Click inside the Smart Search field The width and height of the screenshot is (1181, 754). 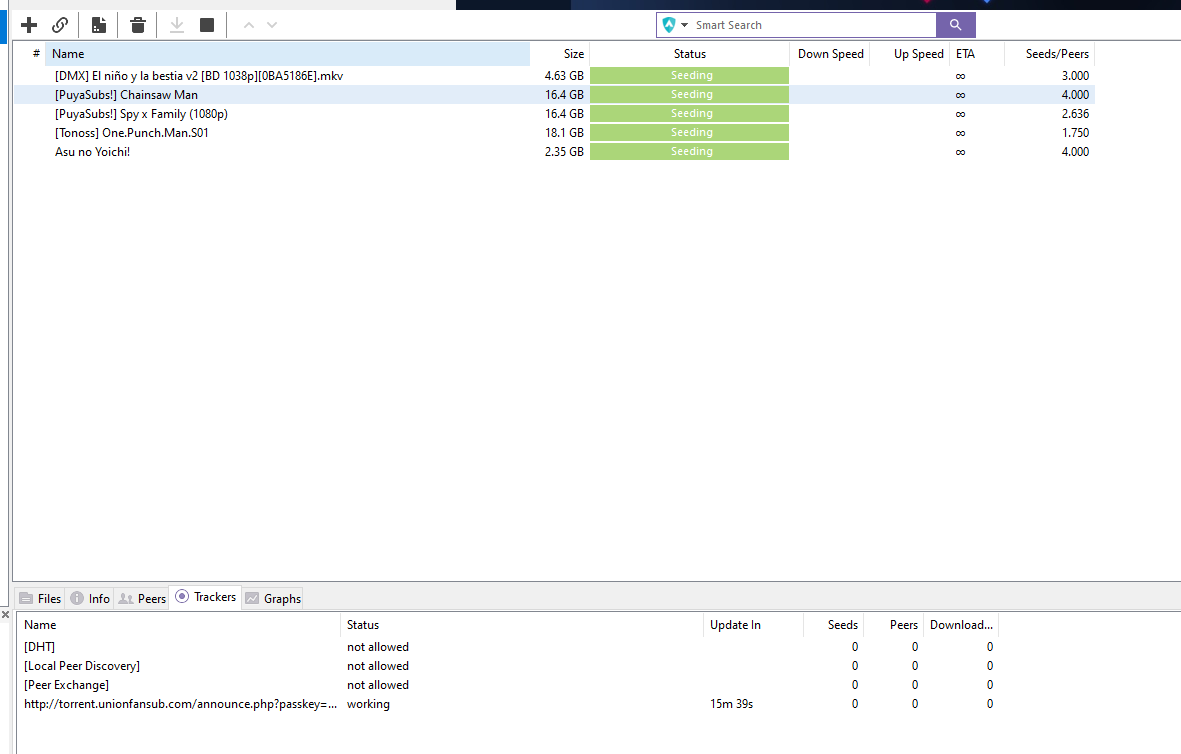(x=813, y=25)
